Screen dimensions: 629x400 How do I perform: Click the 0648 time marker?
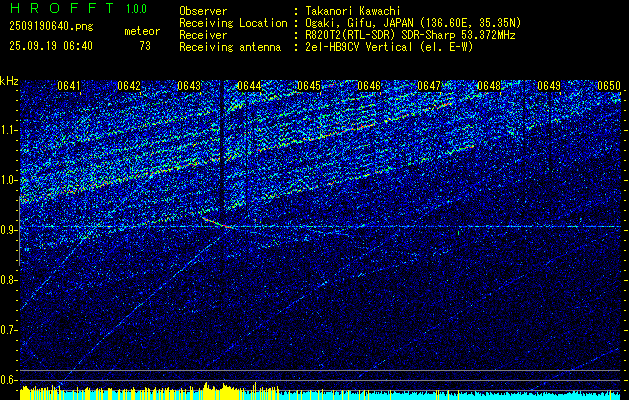coord(489,86)
